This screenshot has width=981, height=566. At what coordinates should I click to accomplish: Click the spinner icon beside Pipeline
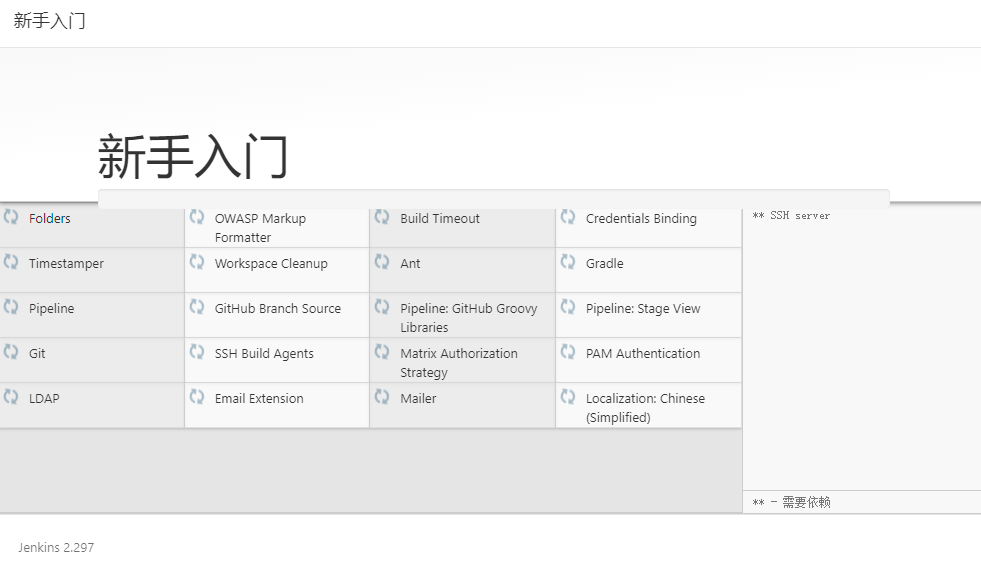pyautogui.click(x=11, y=306)
